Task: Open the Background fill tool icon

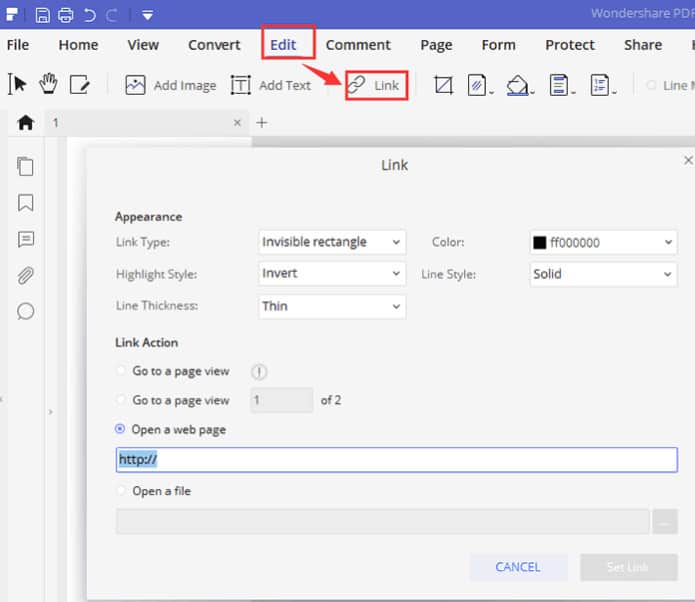Action: pos(519,85)
